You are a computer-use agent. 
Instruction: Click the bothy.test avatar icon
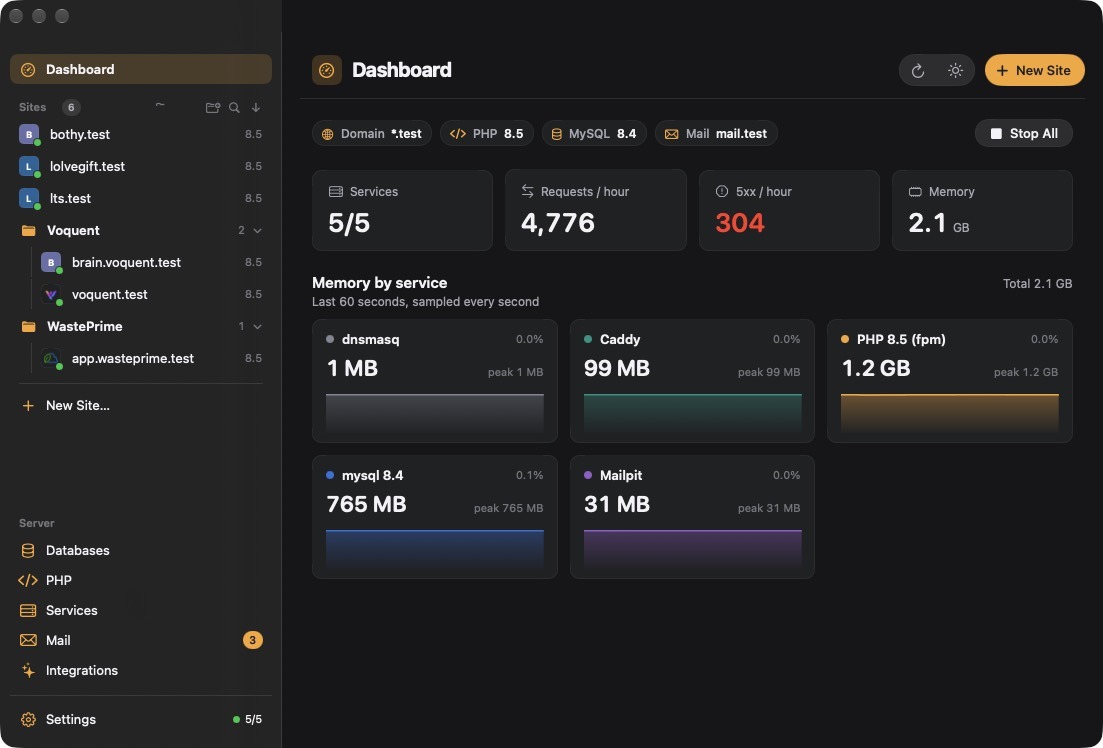(x=29, y=134)
